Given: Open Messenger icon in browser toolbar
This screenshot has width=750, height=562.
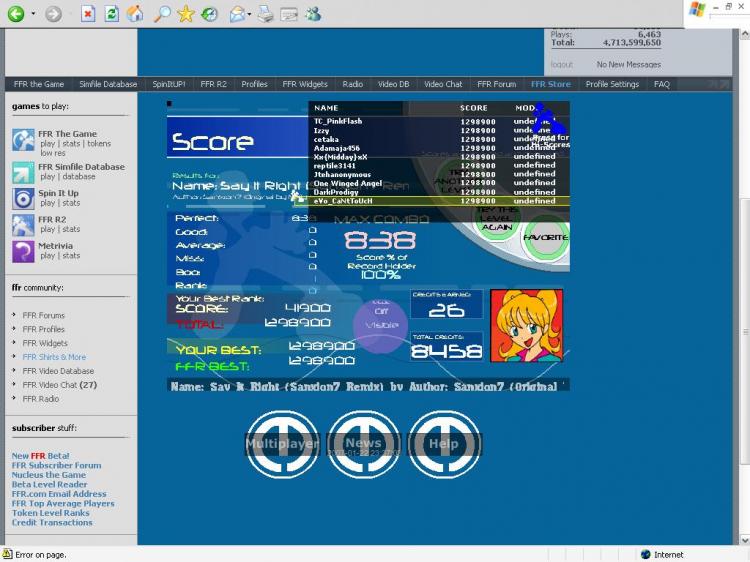Looking at the screenshot, I should click(x=313, y=13).
